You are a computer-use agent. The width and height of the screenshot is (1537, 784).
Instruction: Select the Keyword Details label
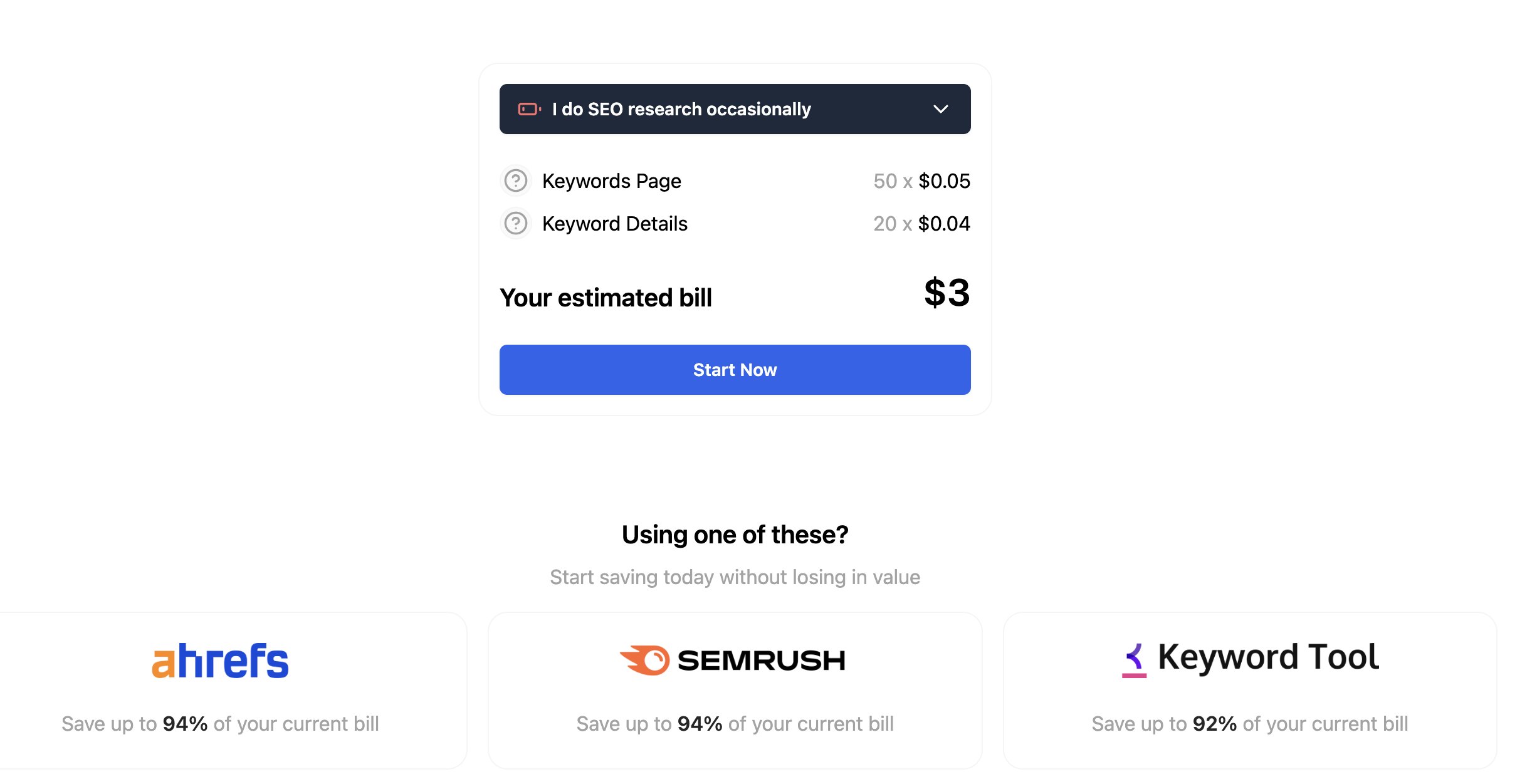pos(615,224)
